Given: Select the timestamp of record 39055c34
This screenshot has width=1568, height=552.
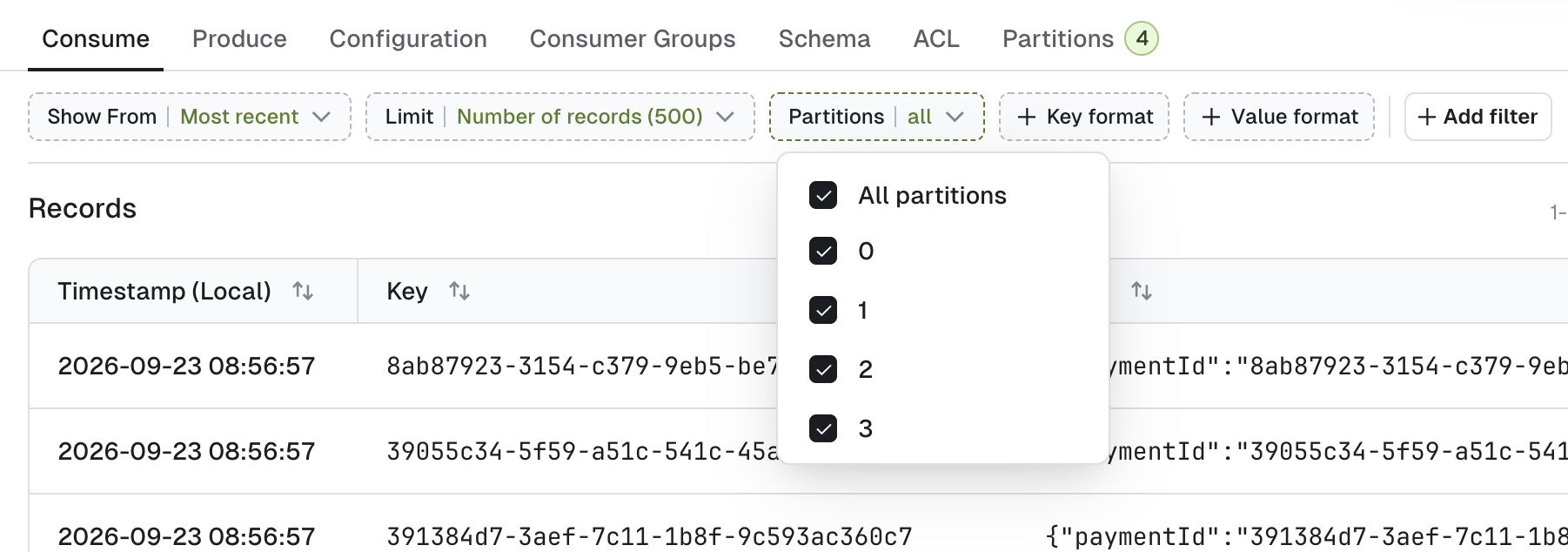Looking at the screenshot, I should pyautogui.click(x=186, y=451).
